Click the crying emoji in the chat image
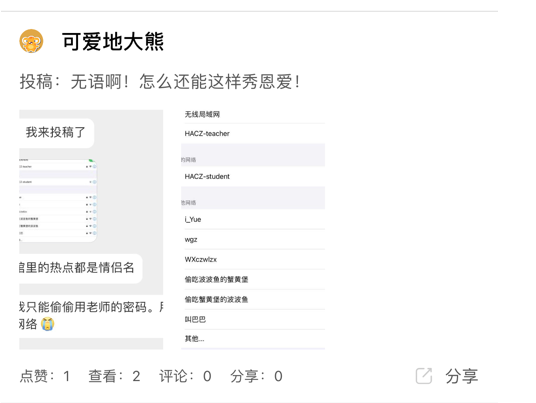This screenshot has width=536, height=403. pos(48,324)
